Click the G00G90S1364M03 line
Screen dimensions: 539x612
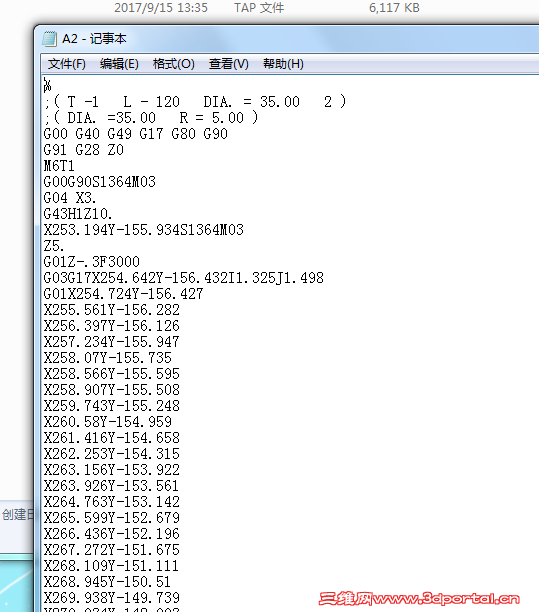[x=100, y=182]
